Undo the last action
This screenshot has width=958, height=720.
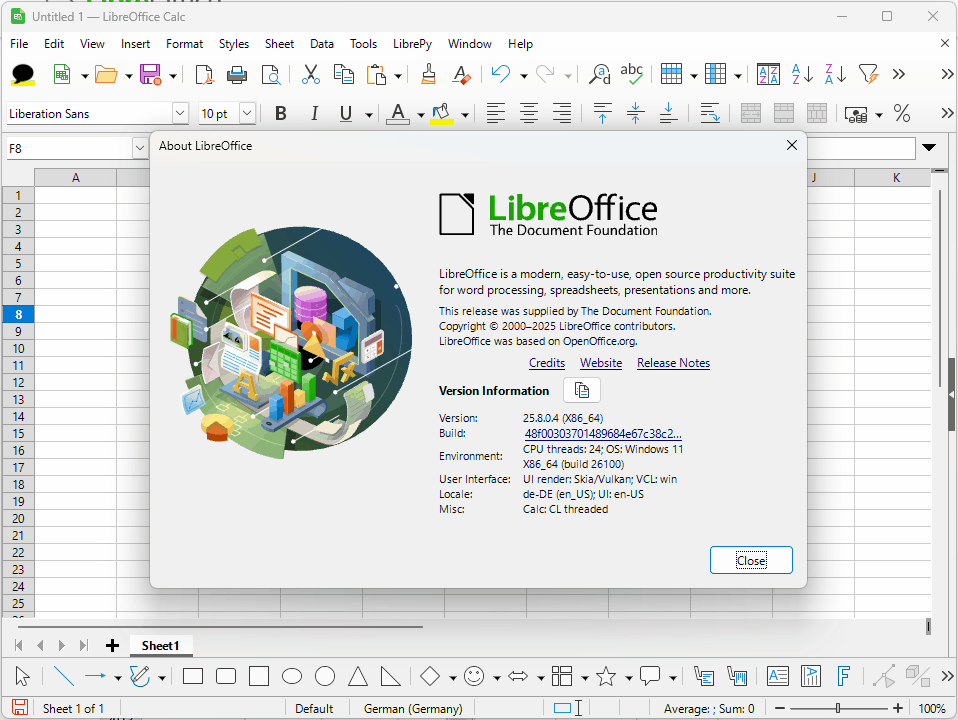[501, 75]
